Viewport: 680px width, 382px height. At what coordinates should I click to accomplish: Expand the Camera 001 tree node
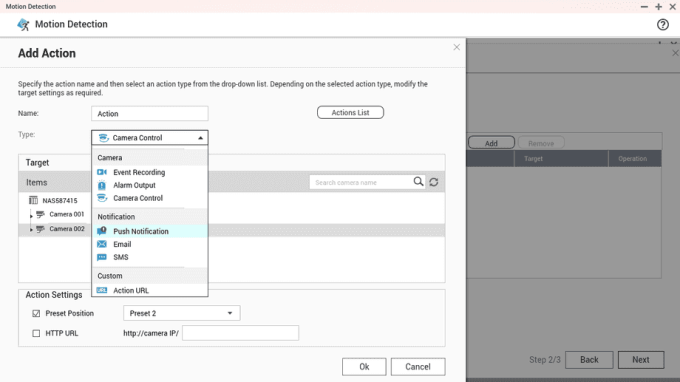[31, 215]
